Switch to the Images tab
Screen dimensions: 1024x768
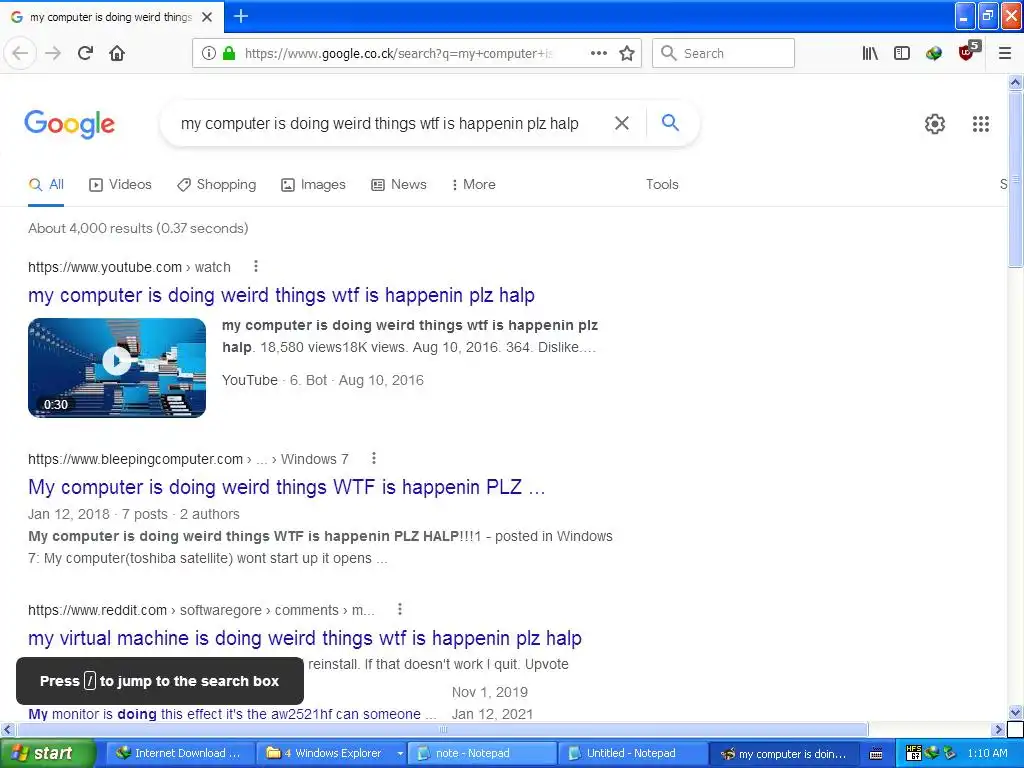point(313,185)
